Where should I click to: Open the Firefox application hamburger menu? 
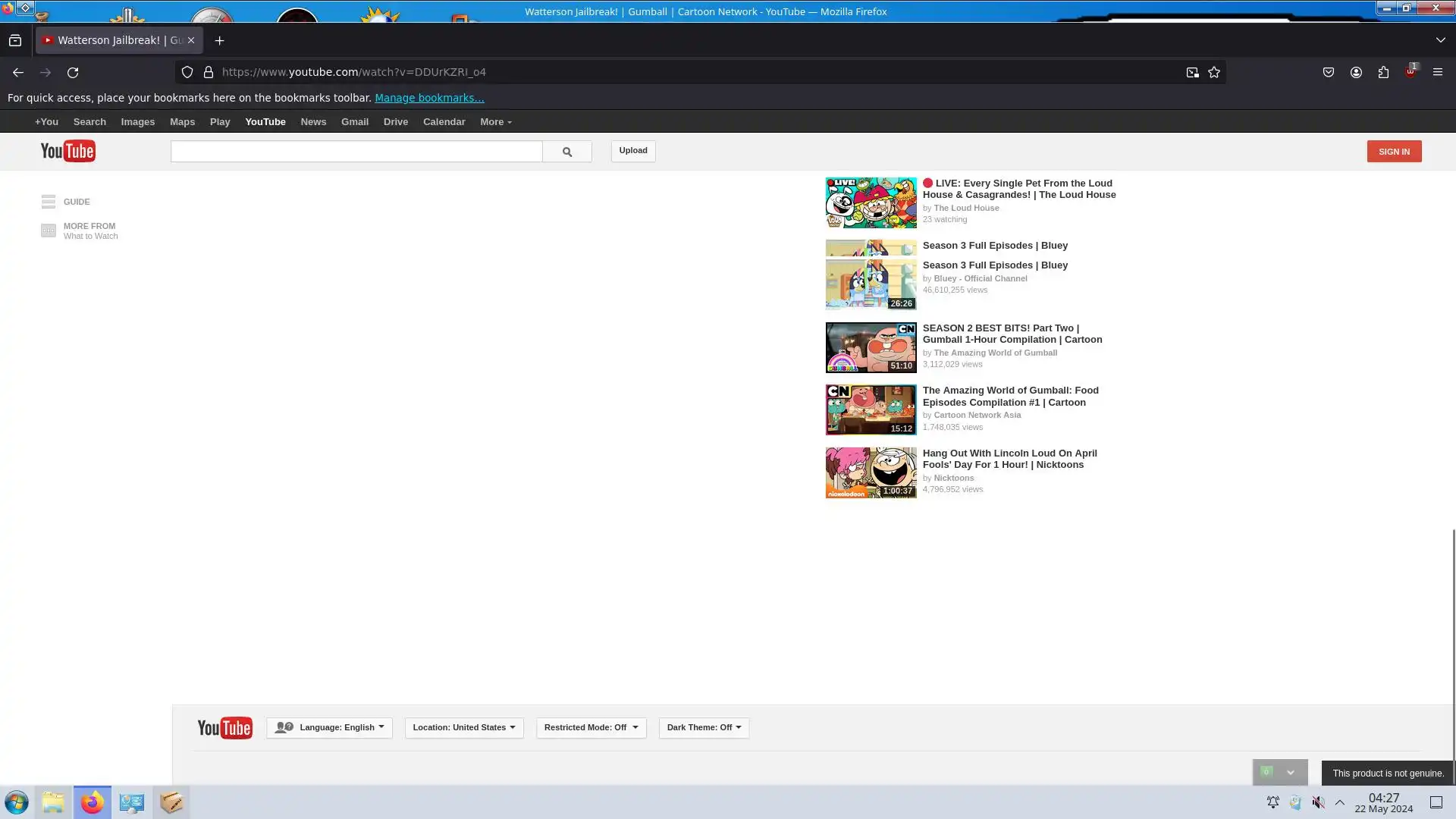pyautogui.click(x=1438, y=72)
